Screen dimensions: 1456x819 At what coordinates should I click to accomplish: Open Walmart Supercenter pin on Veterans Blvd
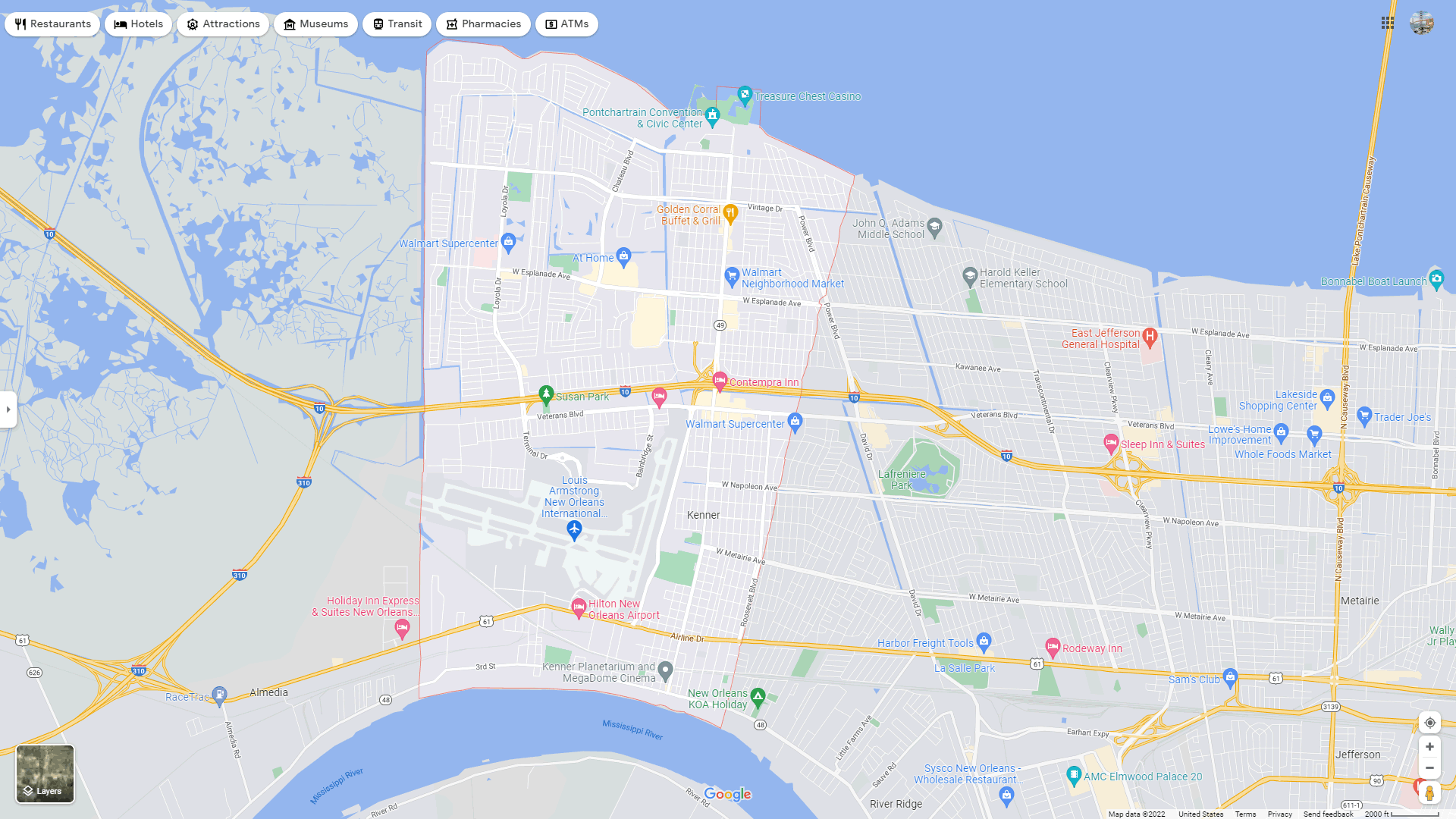tap(795, 422)
